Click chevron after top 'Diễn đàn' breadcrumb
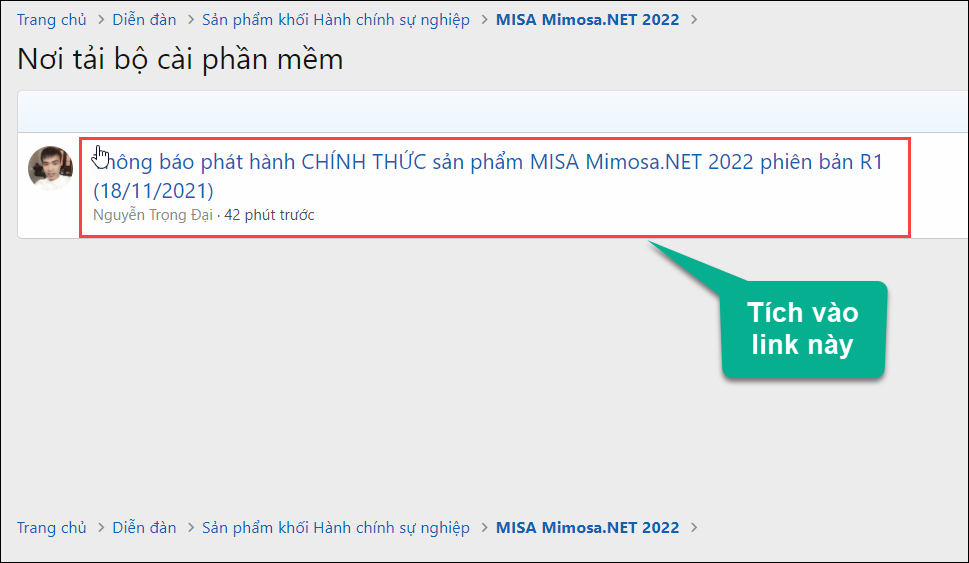This screenshot has width=969, height=563. (191, 20)
